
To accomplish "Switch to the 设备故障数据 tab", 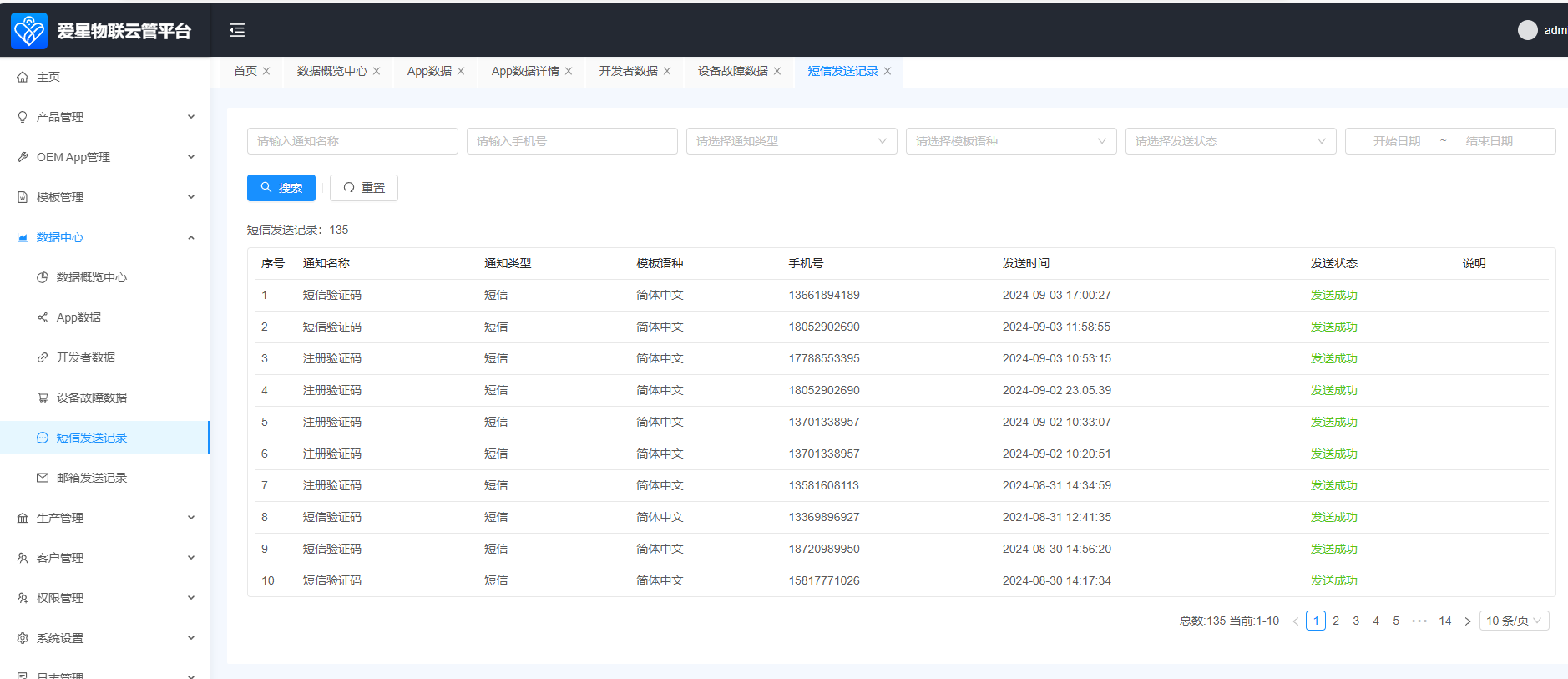I will [x=733, y=71].
